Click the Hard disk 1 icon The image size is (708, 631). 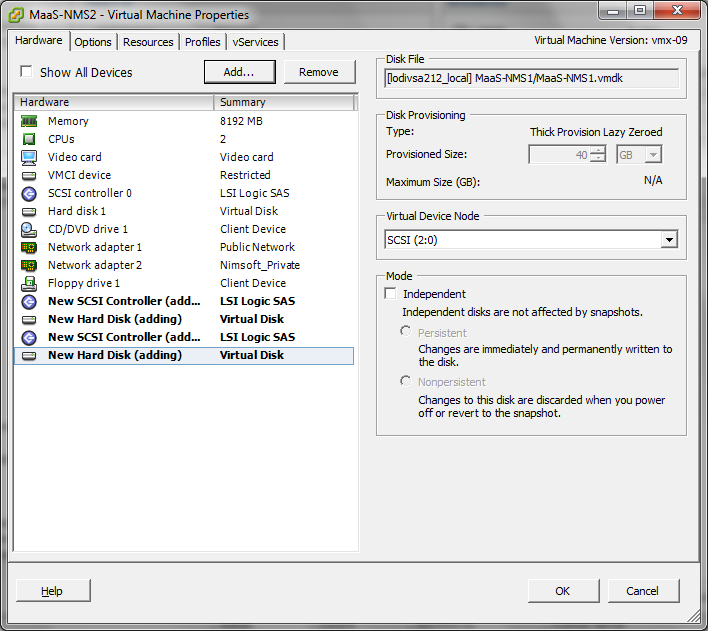pos(29,211)
